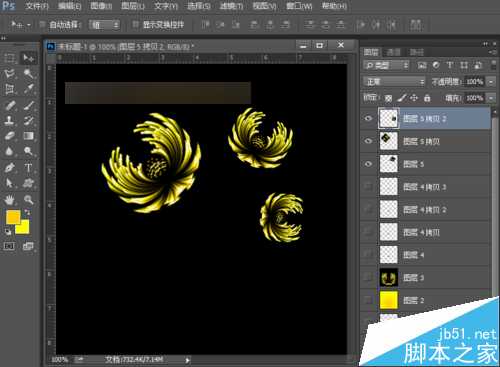Swap foreground and background colors
This screenshot has width=500, height=367.
[27, 212]
